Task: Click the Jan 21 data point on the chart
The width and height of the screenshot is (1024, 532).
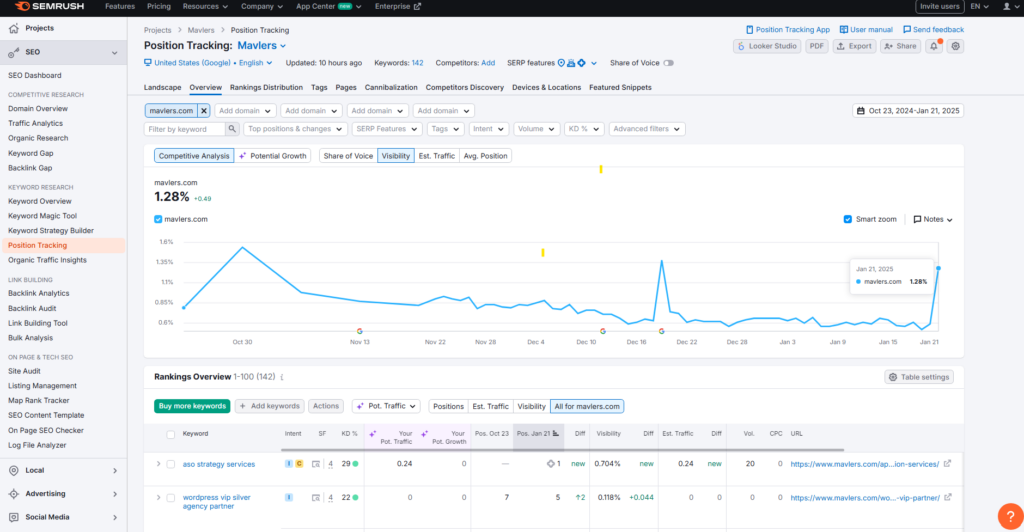Action: pyautogui.click(x=938, y=268)
